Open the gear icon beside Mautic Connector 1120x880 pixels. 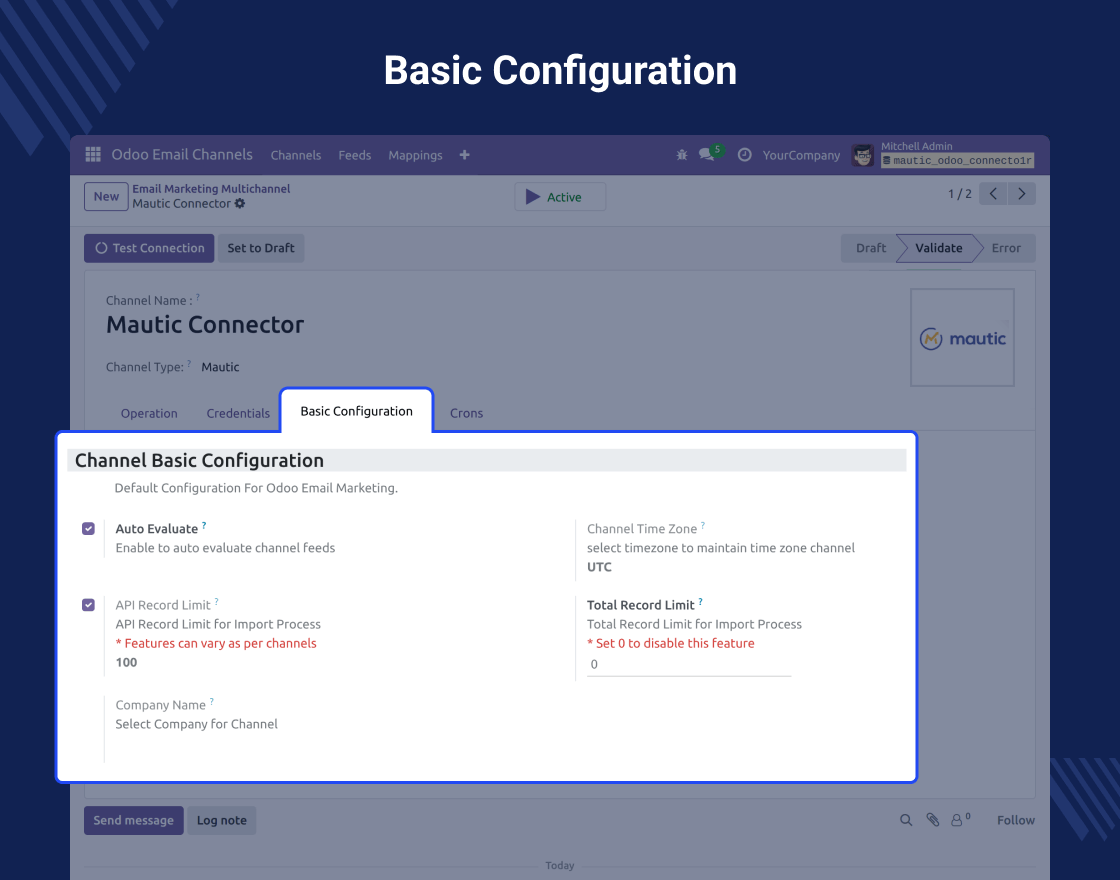tap(240, 204)
